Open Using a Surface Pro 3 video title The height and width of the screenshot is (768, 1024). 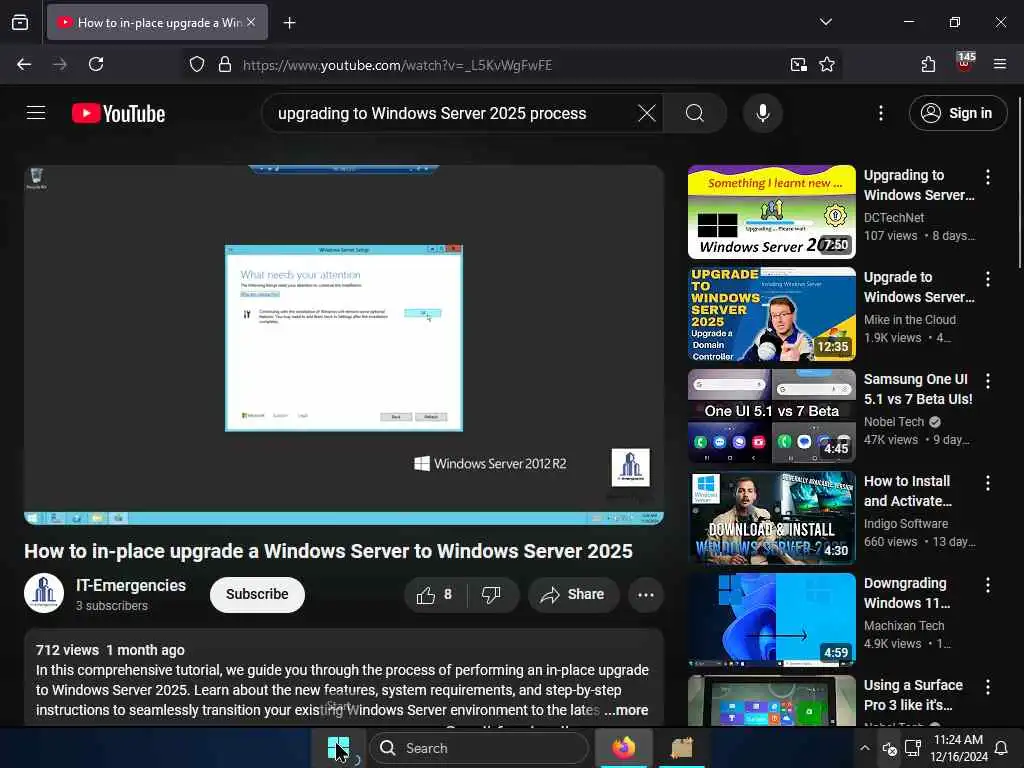coord(913,695)
